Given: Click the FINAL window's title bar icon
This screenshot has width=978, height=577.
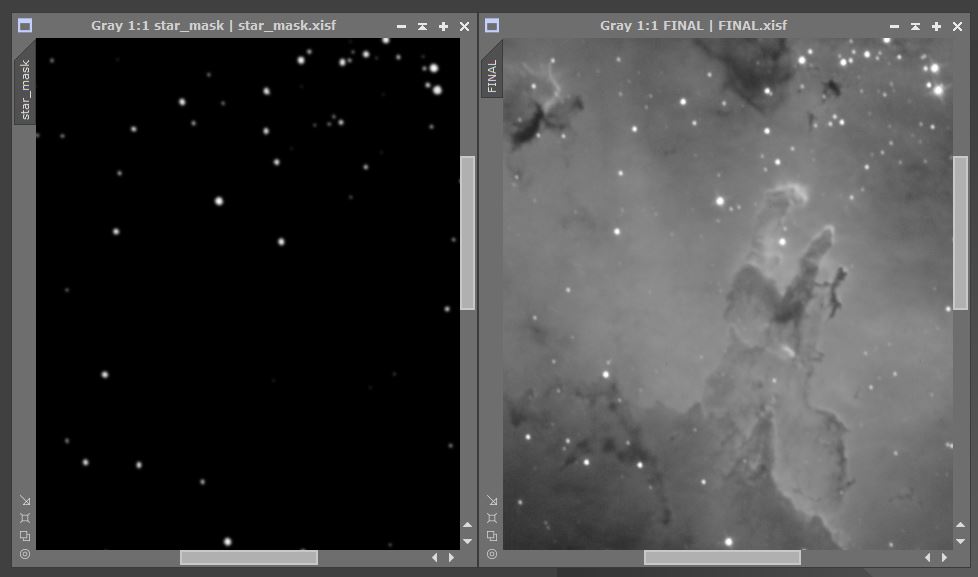Looking at the screenshot, I should click(x=492, y=26).
